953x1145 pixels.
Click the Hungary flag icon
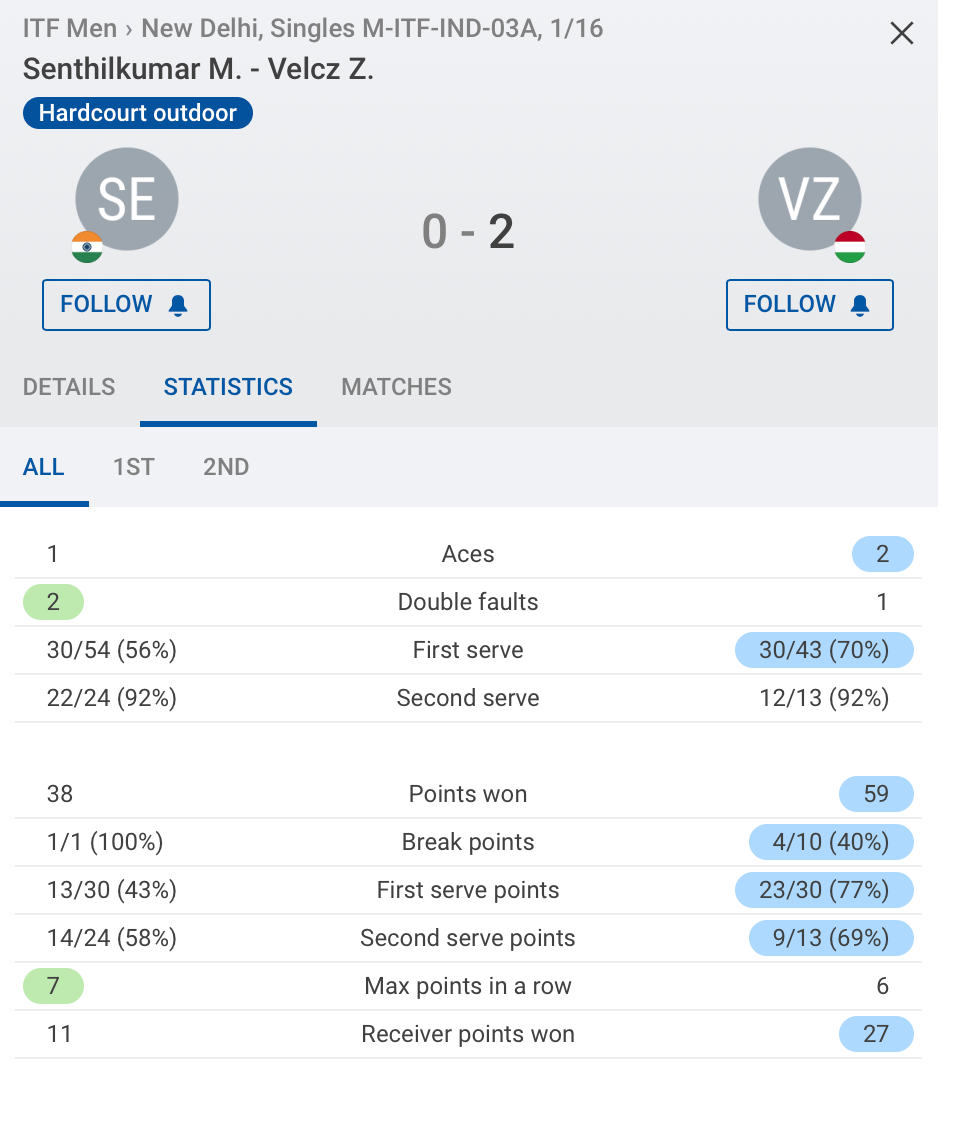pyautogui.click(x=850, y=247)
